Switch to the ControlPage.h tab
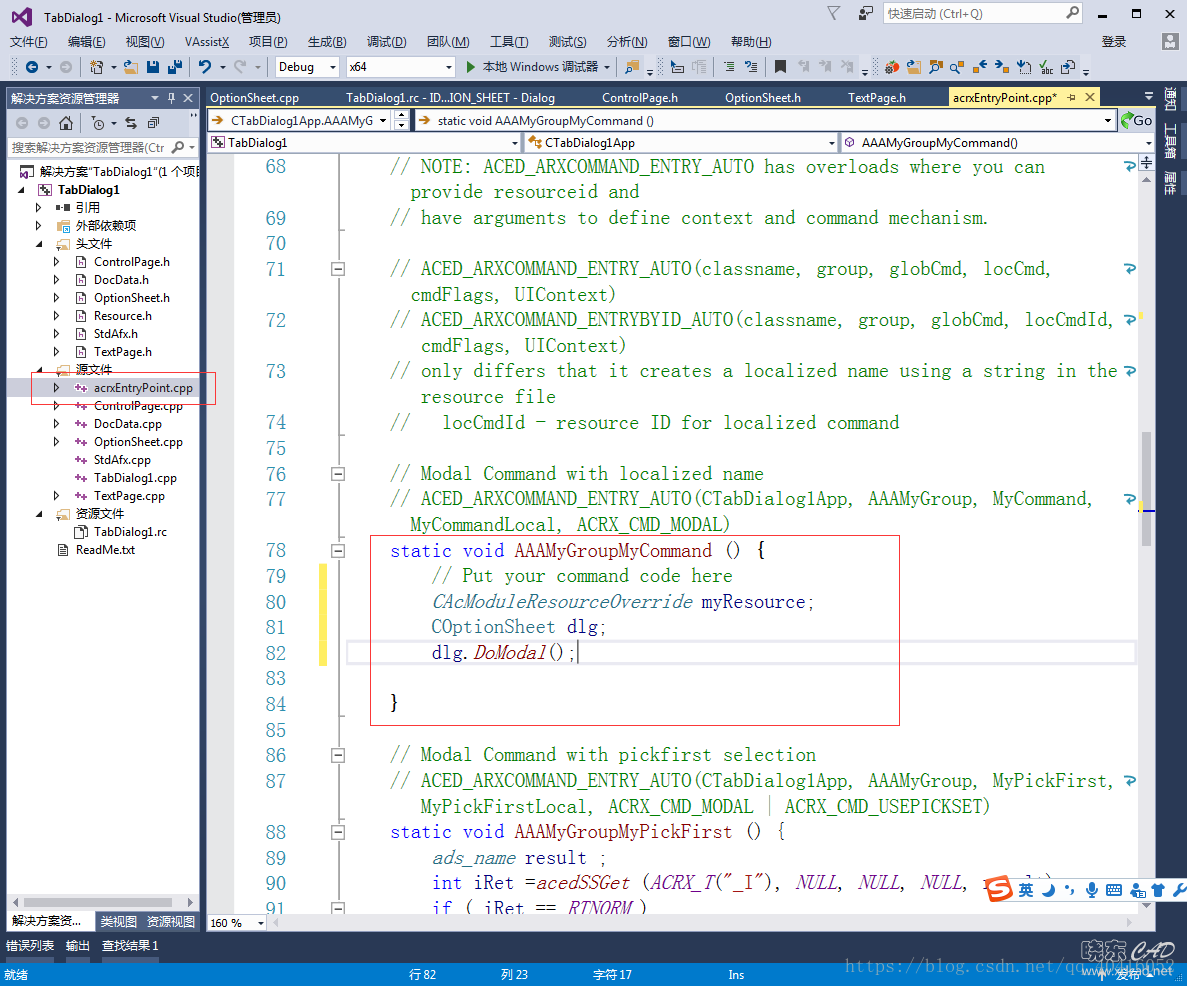Viewport: 1187px width, 986px height. (640, 98)
